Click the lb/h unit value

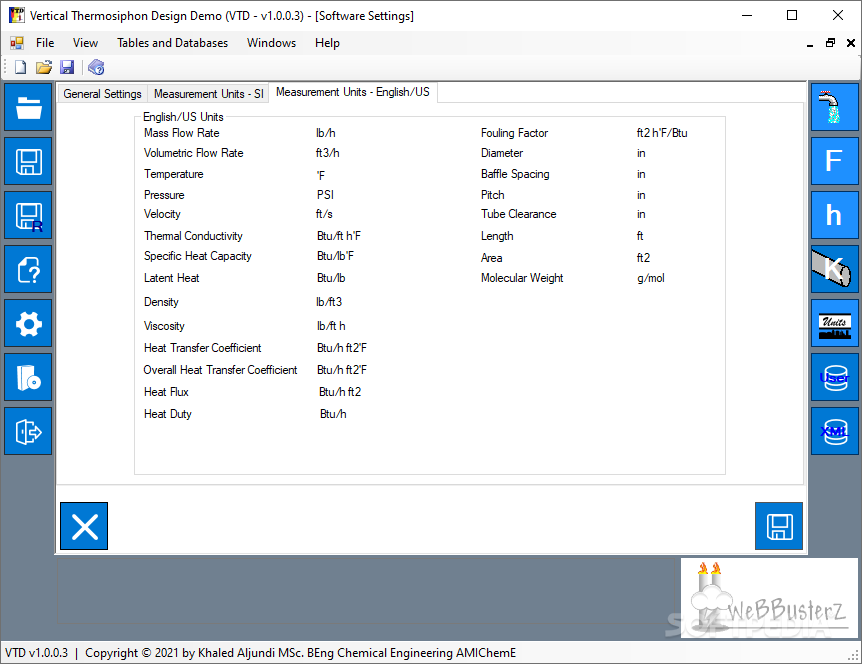325,133
